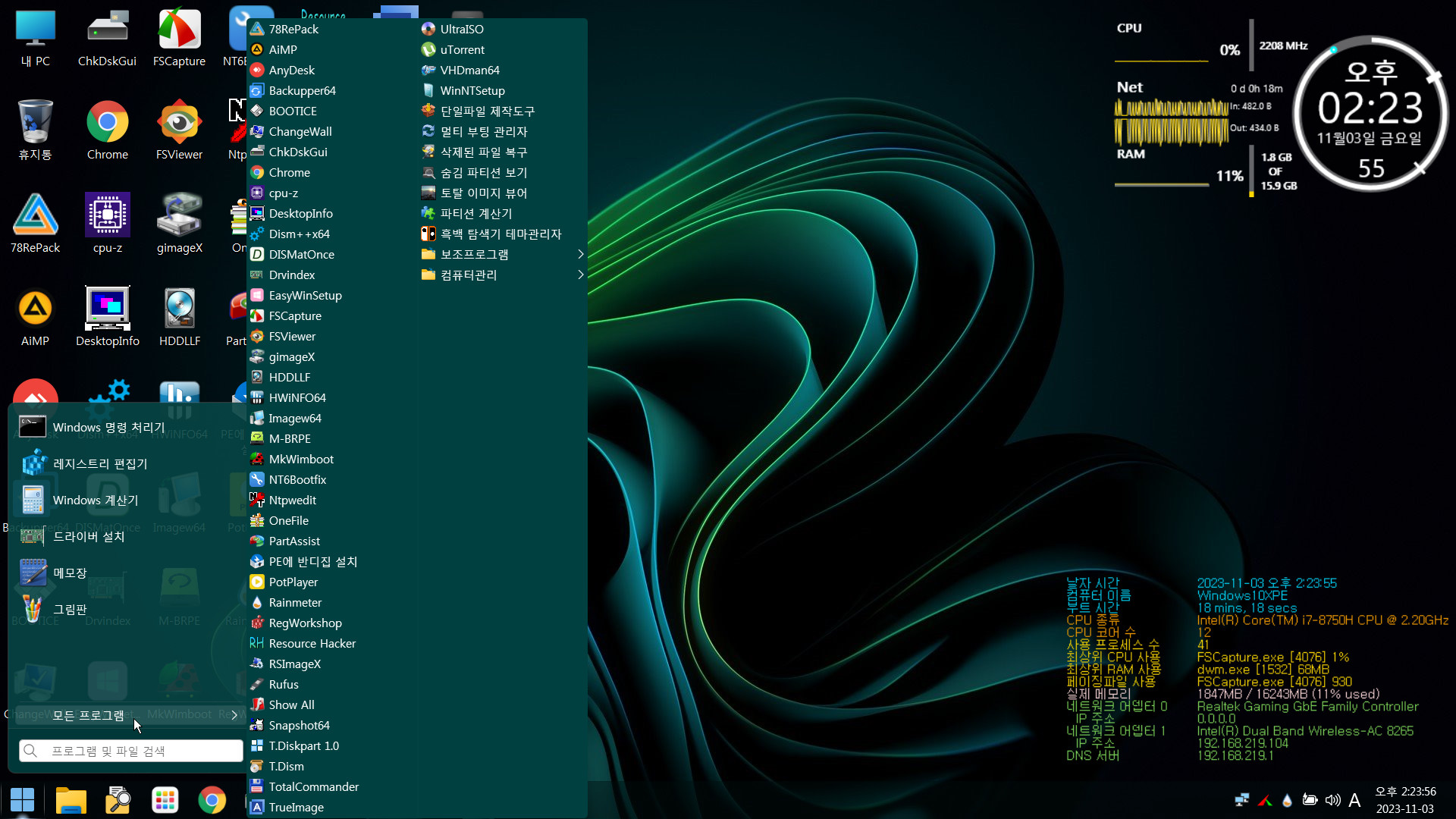Open 그림판 from start menu

(125, 609)
